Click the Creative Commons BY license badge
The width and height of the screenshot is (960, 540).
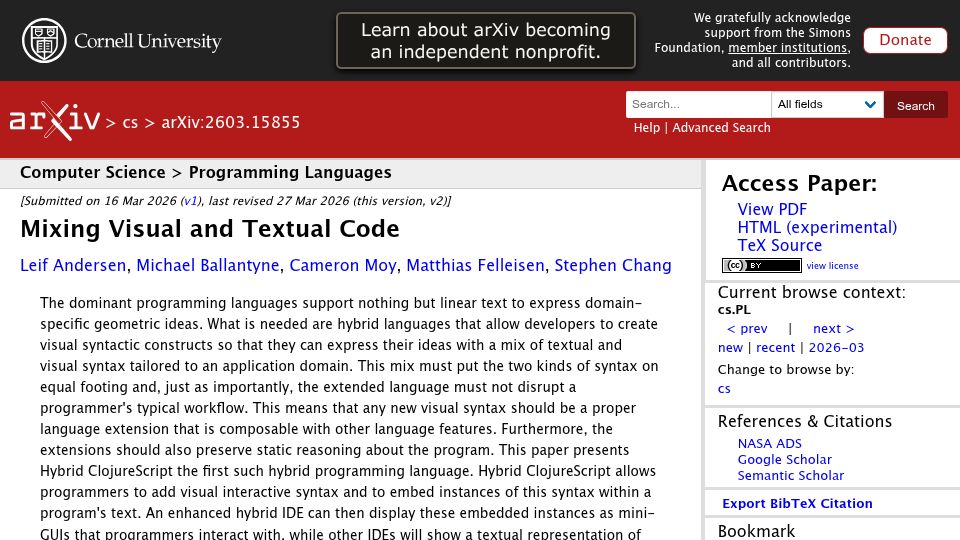pos(761,265)
